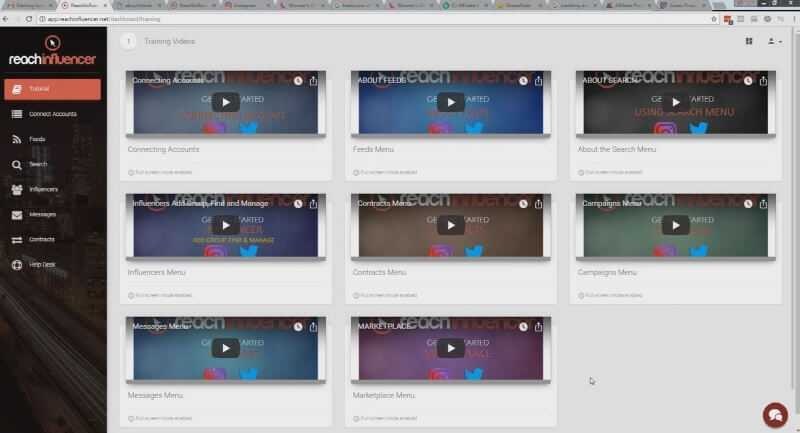Click watch-later icon on Contracts Menu video
This screenshot has width=800, height=433.
coord(523,203)
